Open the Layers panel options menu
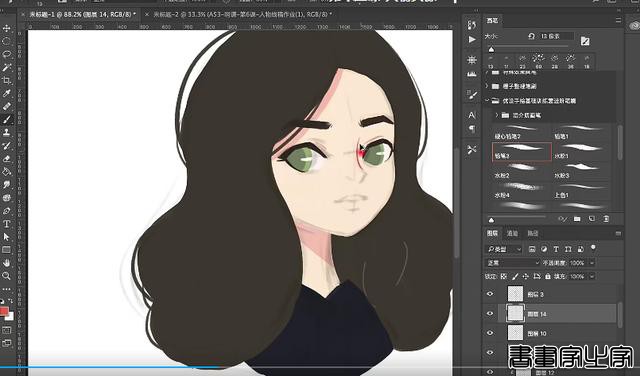640x376 pixels. (x=618, y=234)
